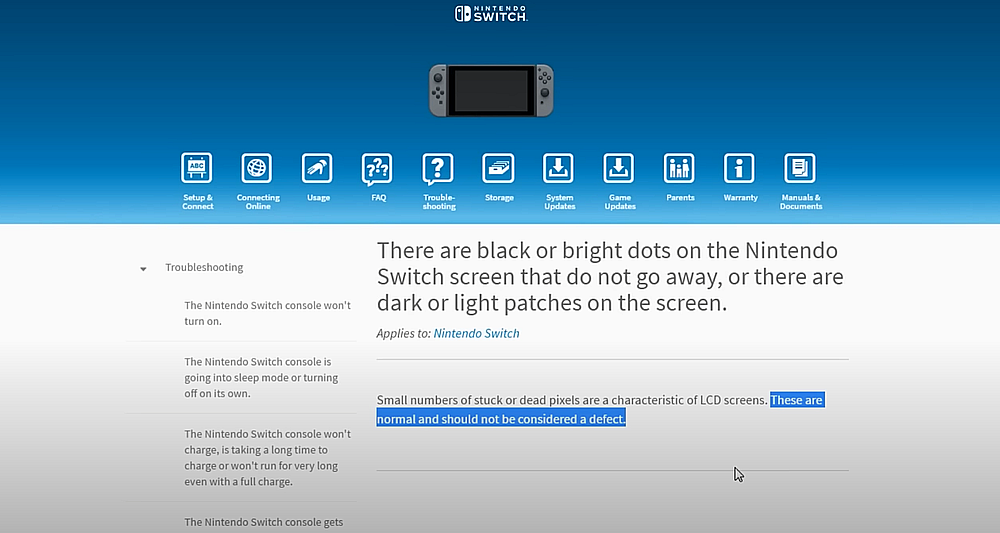Open the Troubleshooting question mark icon

tap(438, 169)
